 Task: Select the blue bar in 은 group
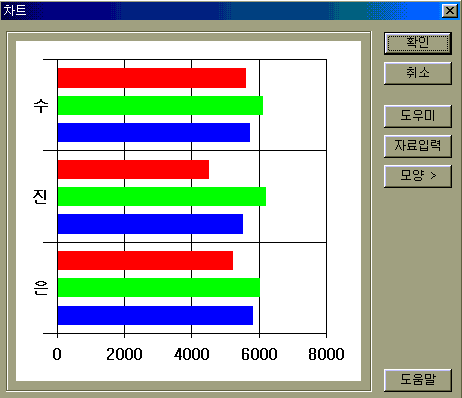(x=155, y=315)
